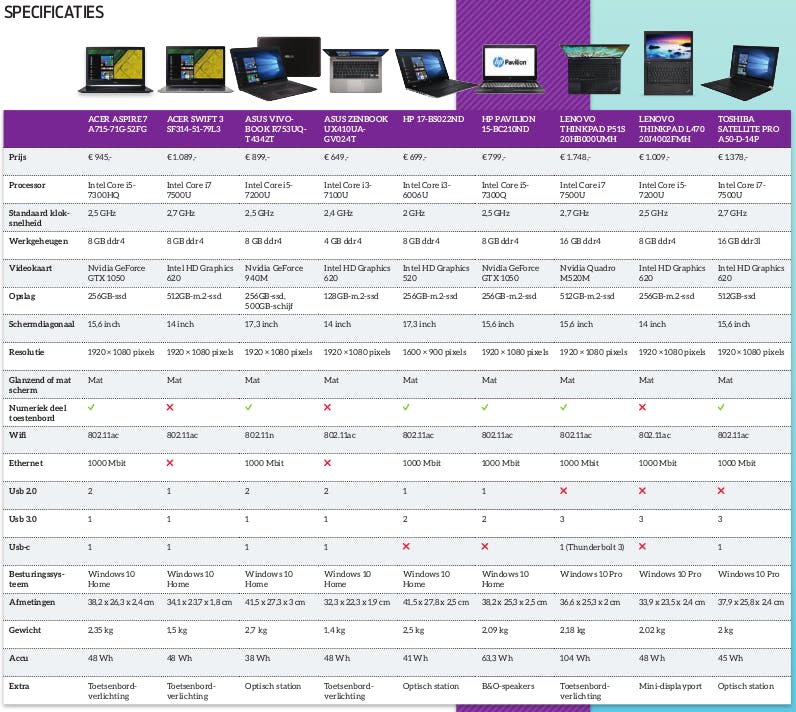Open the Acer Swift 3 laptop photo

pos(195,70)
